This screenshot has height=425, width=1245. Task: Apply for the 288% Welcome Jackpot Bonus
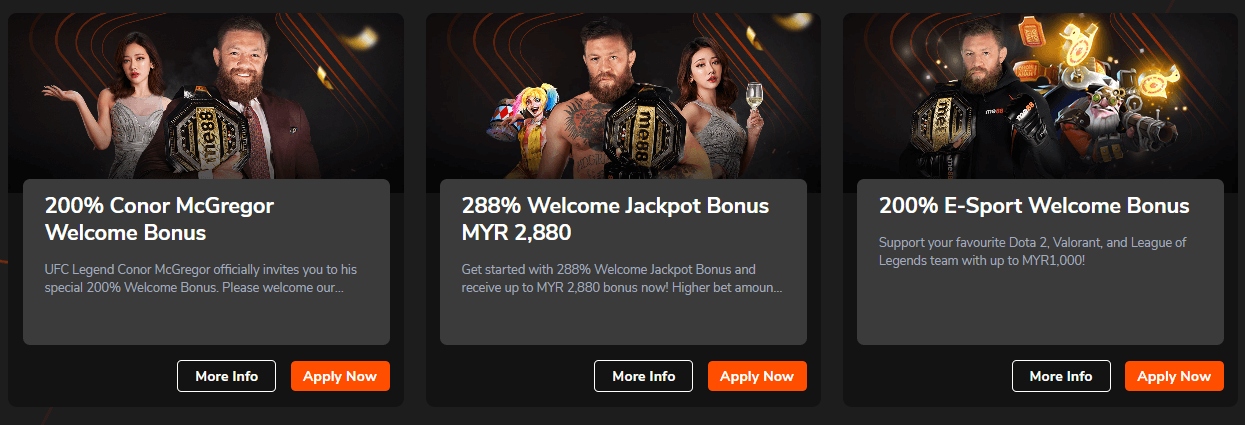757,376
